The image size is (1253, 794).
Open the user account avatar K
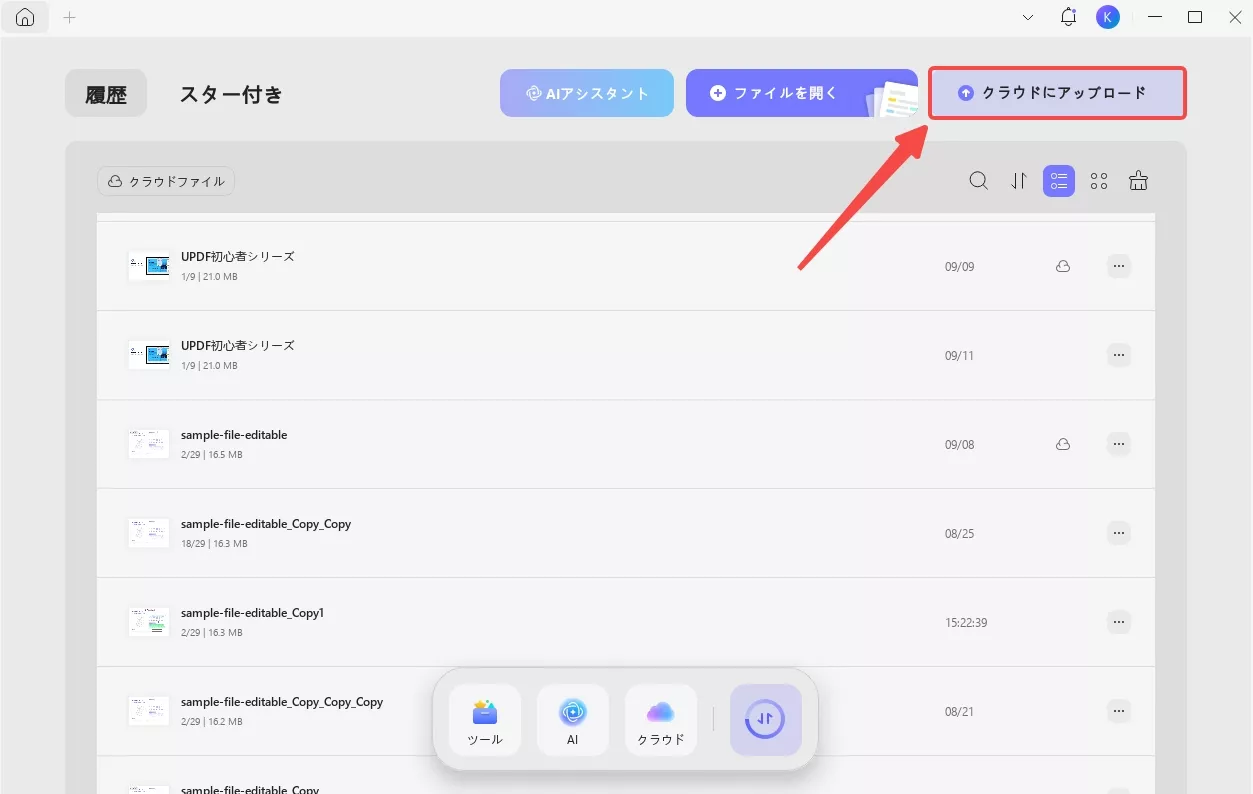pyautogui.click(x=1107, y=17)
